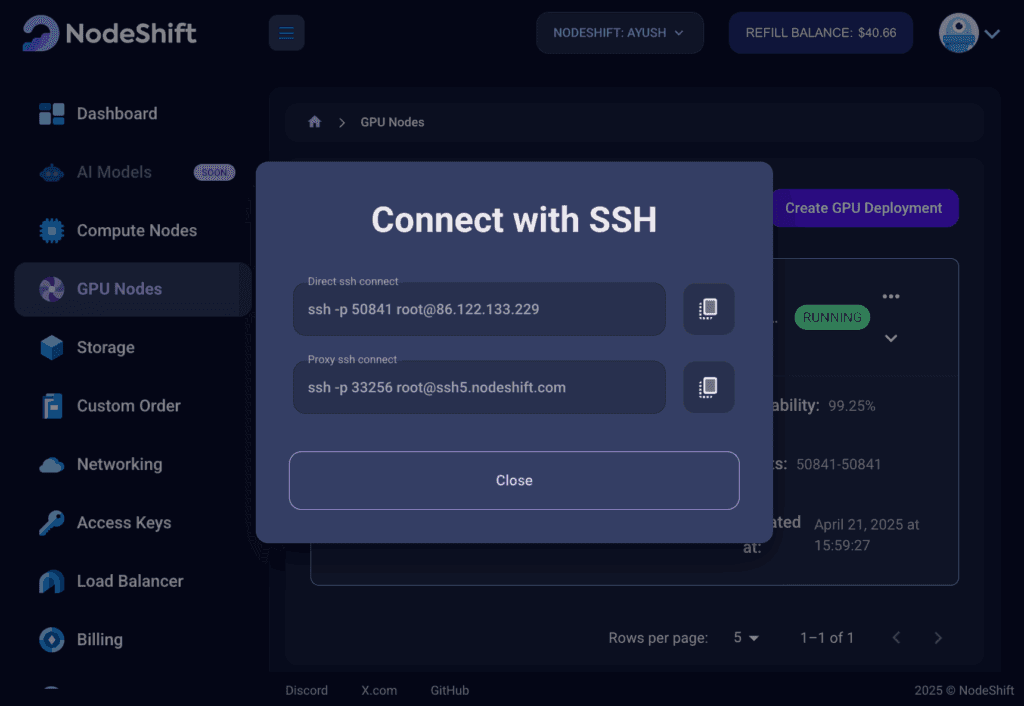Screen dimensions: 1024x706
Task: Click the 99.25% availability value
Action: pos(852,406)
